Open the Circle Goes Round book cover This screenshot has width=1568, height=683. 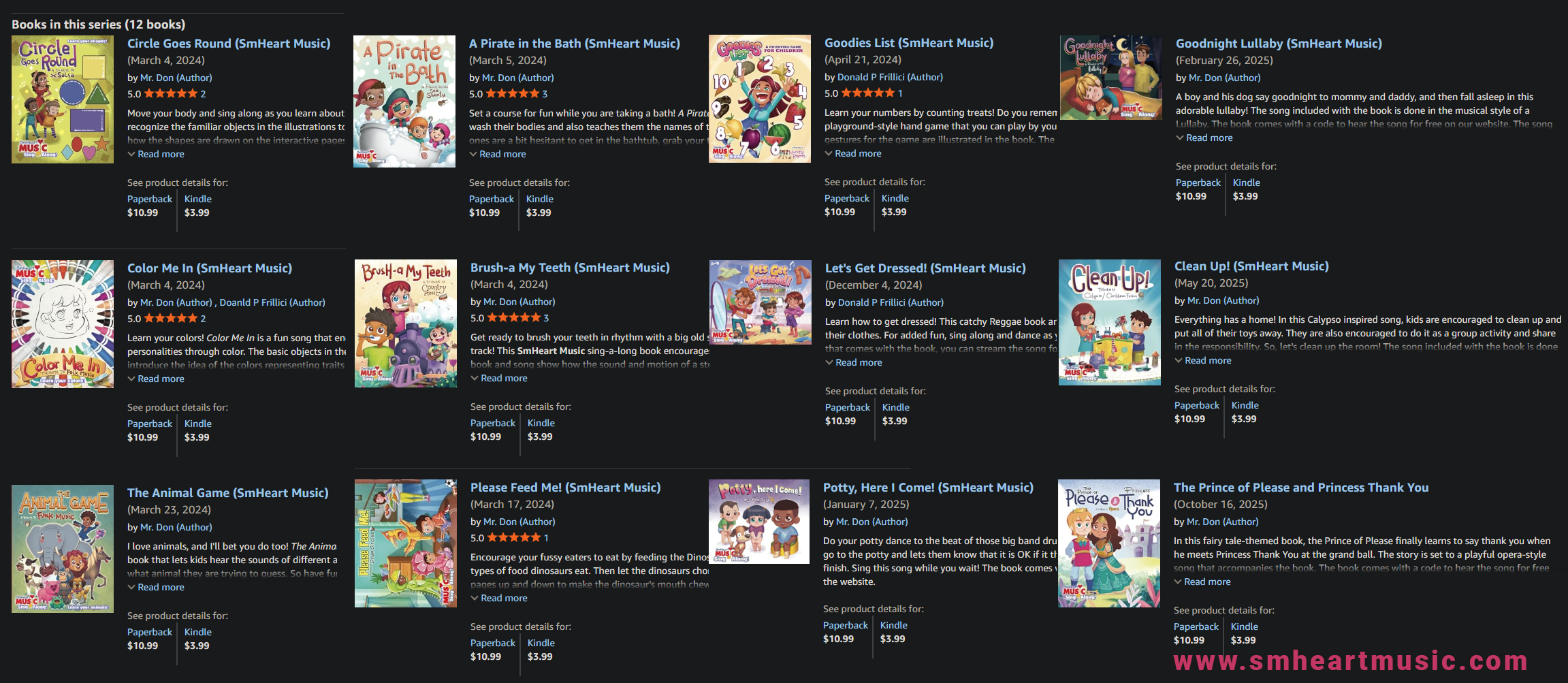coord(63,99)
